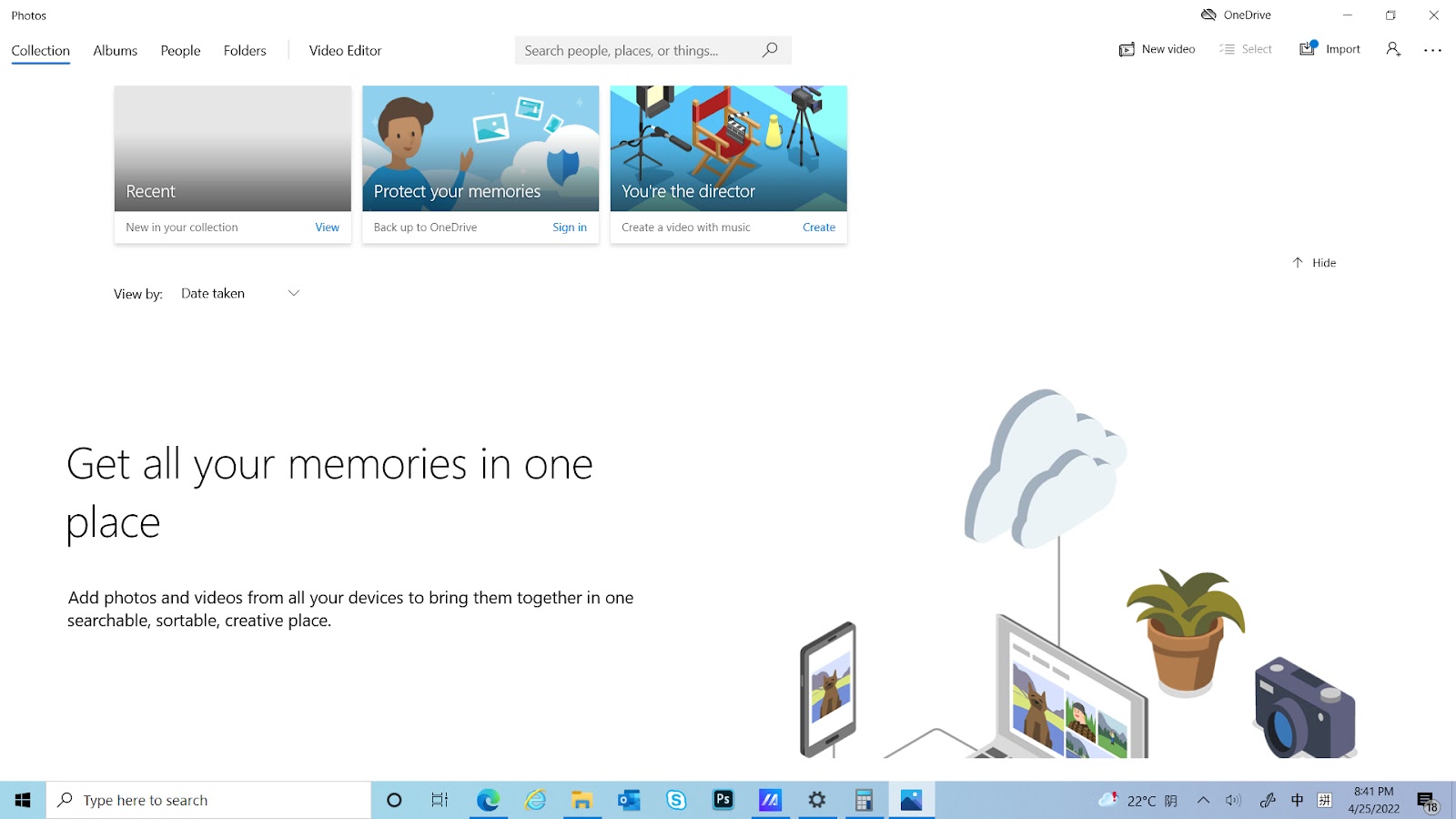Minimize the Photos window
This screenshot has width=1456, height=819.
[1348, 15]
